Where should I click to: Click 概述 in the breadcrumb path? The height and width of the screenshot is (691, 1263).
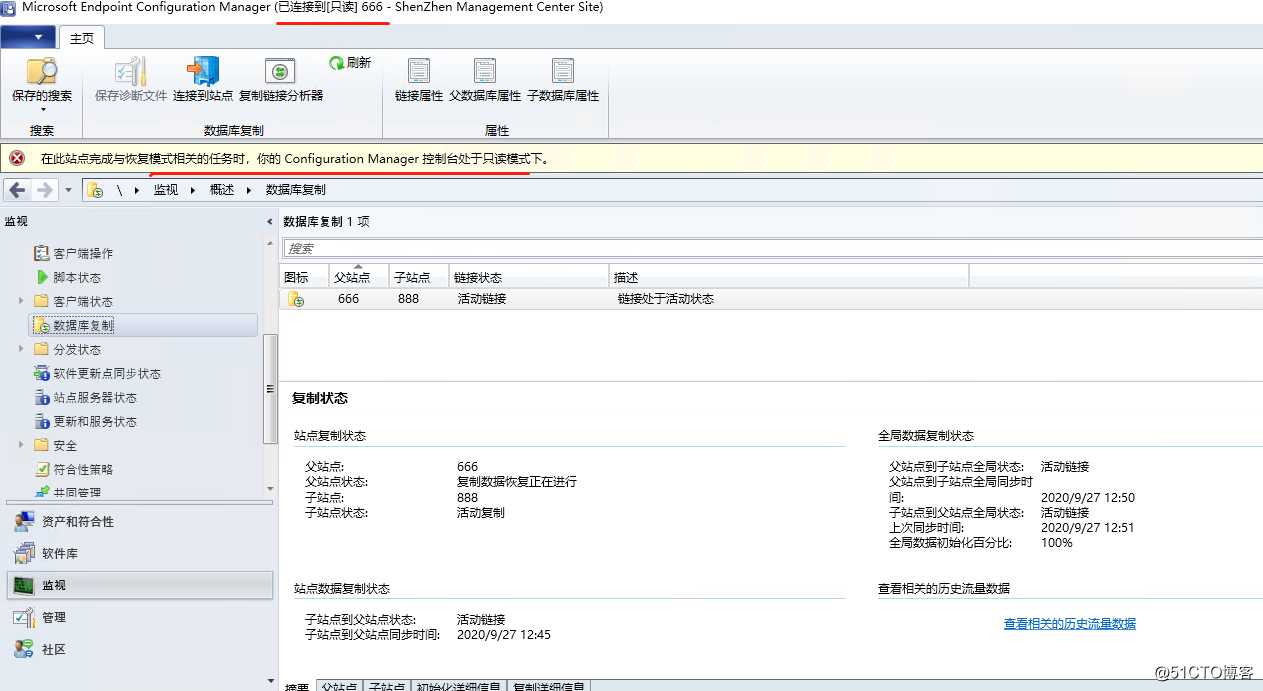222,190
